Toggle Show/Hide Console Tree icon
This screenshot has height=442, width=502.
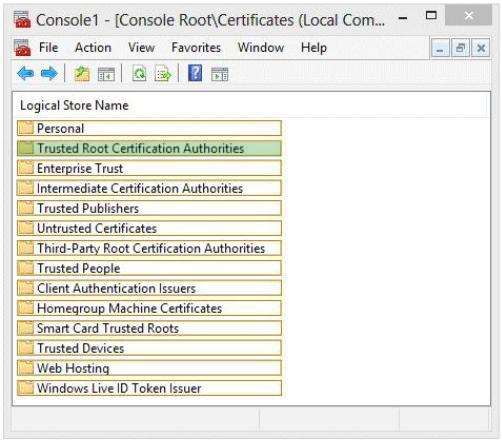tap(106, 74)
